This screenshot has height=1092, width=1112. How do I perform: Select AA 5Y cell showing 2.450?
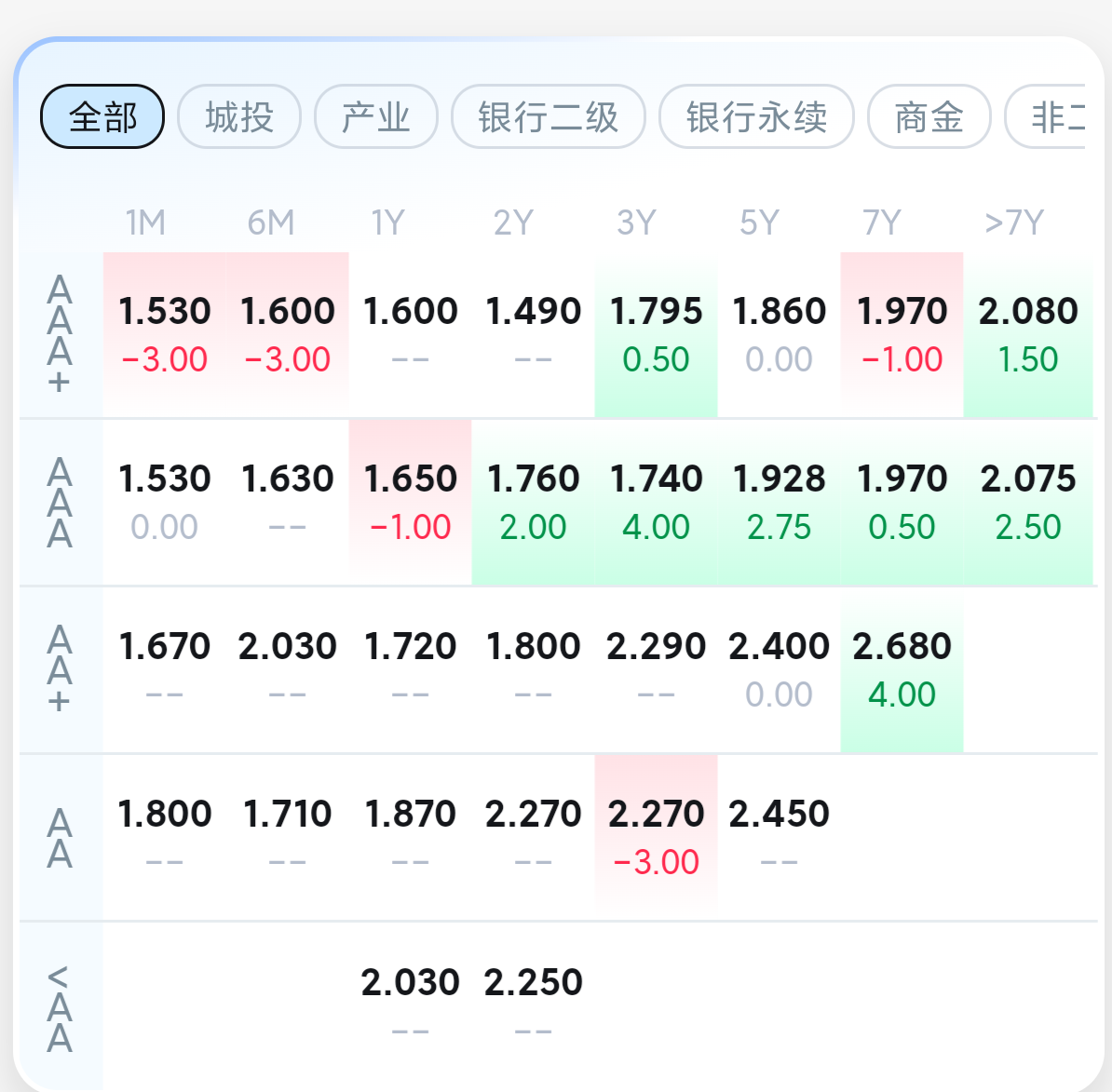(780, 837)
